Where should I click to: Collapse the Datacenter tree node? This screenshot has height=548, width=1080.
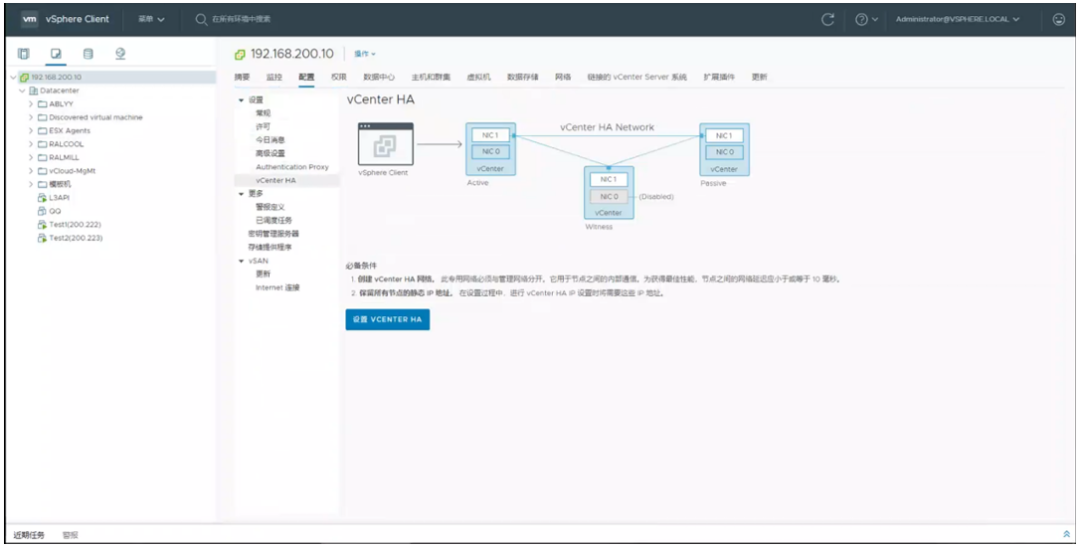22,91
